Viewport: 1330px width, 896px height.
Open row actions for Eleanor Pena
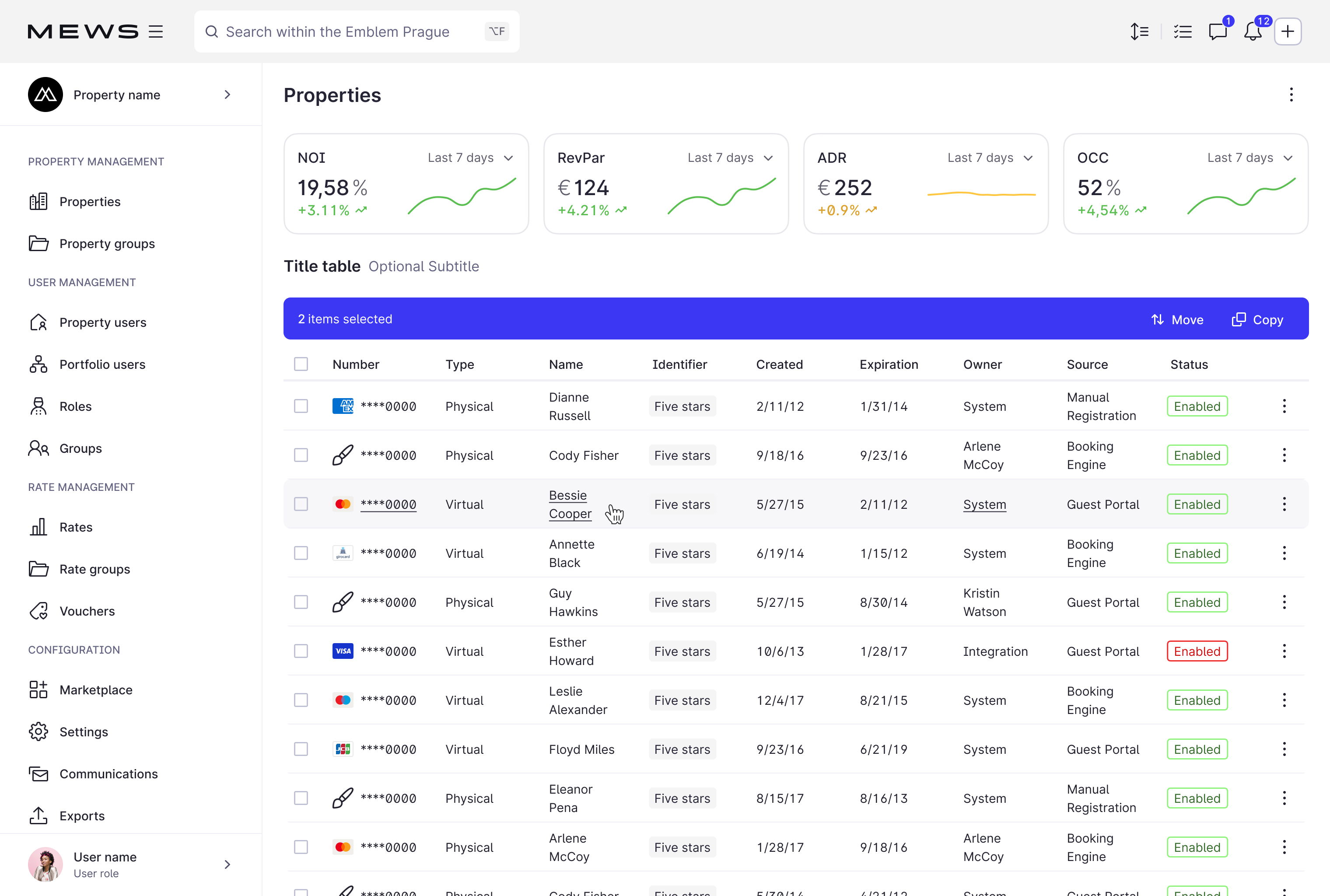click(1284, 798)
